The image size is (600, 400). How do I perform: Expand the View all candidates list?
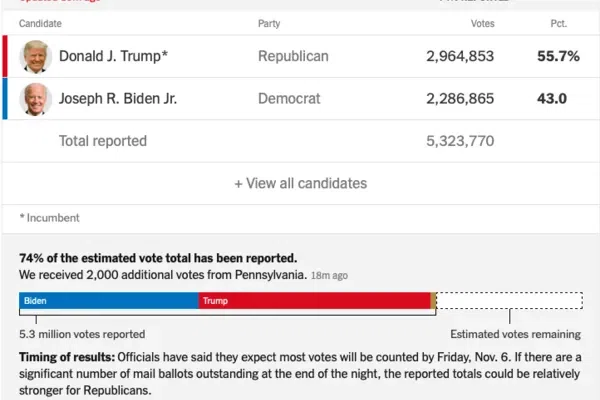[x=300, y=183]
